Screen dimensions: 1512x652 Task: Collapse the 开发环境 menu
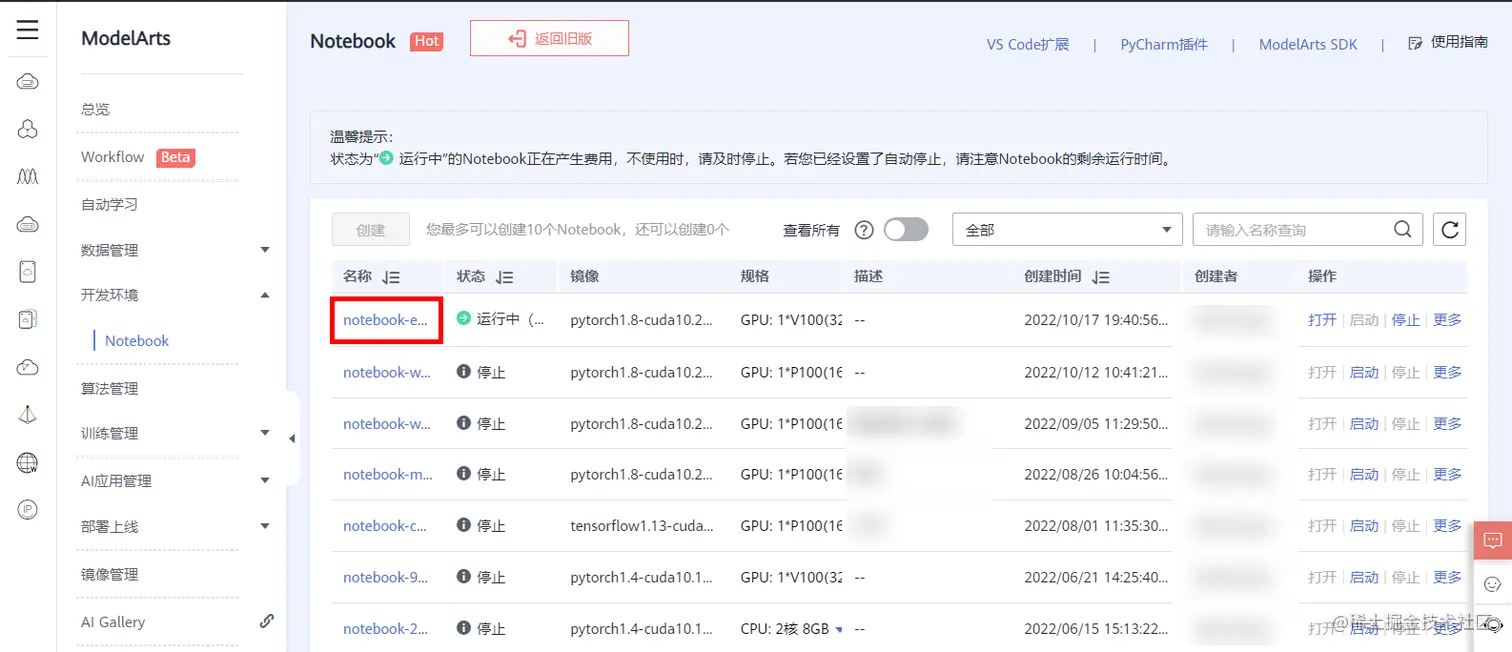[265, 295]
